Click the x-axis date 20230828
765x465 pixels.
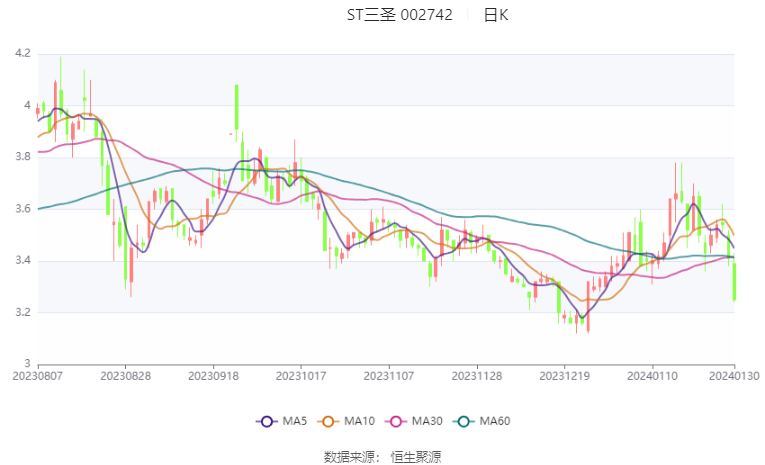[125, 376]
